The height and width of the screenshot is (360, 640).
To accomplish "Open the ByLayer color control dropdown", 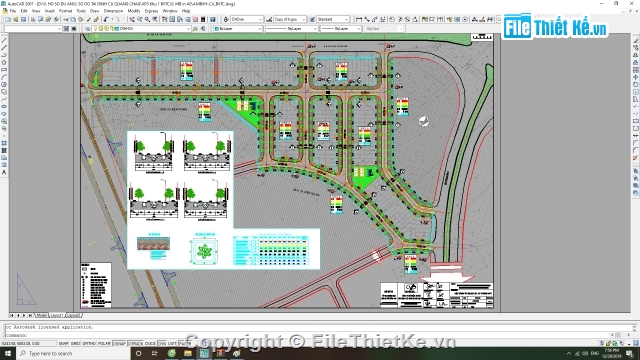I will point(238,29).
